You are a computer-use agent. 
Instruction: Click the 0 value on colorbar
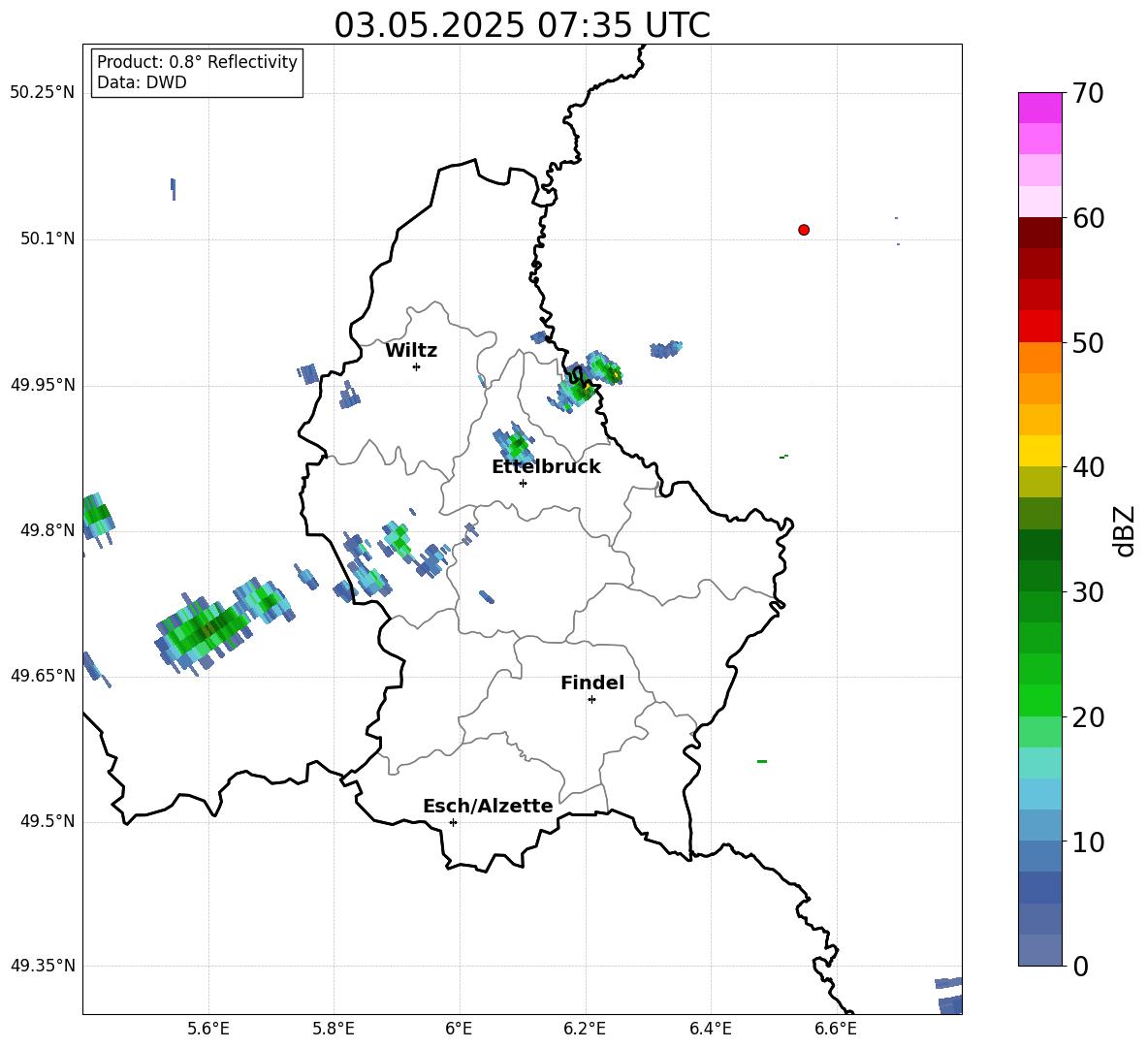click(x=1080, y=966)
